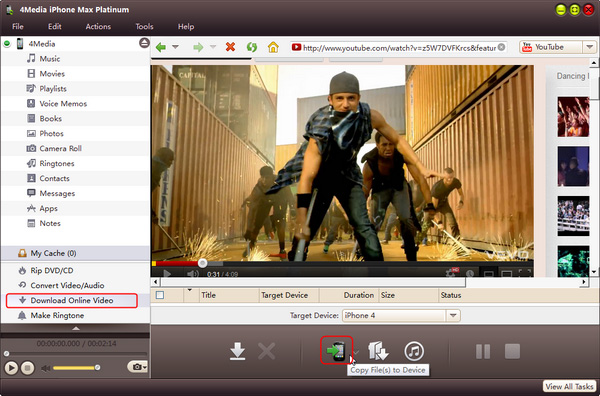This screenshot has width=600, height=396.
Task: Pause the current tasks
Action: 483,351
